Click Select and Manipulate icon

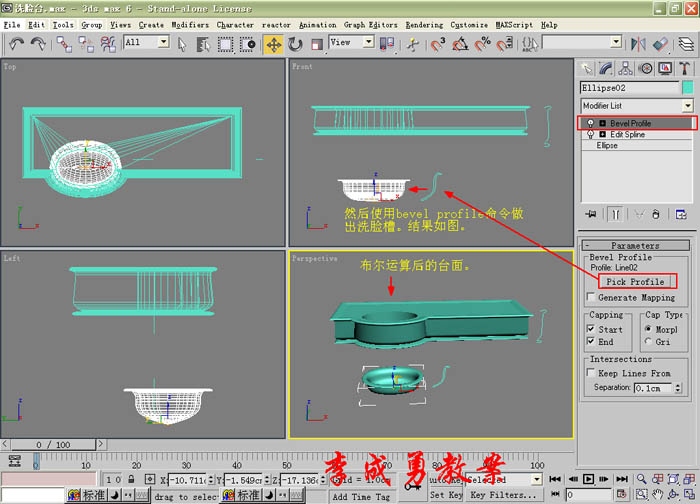pos(413,44)
